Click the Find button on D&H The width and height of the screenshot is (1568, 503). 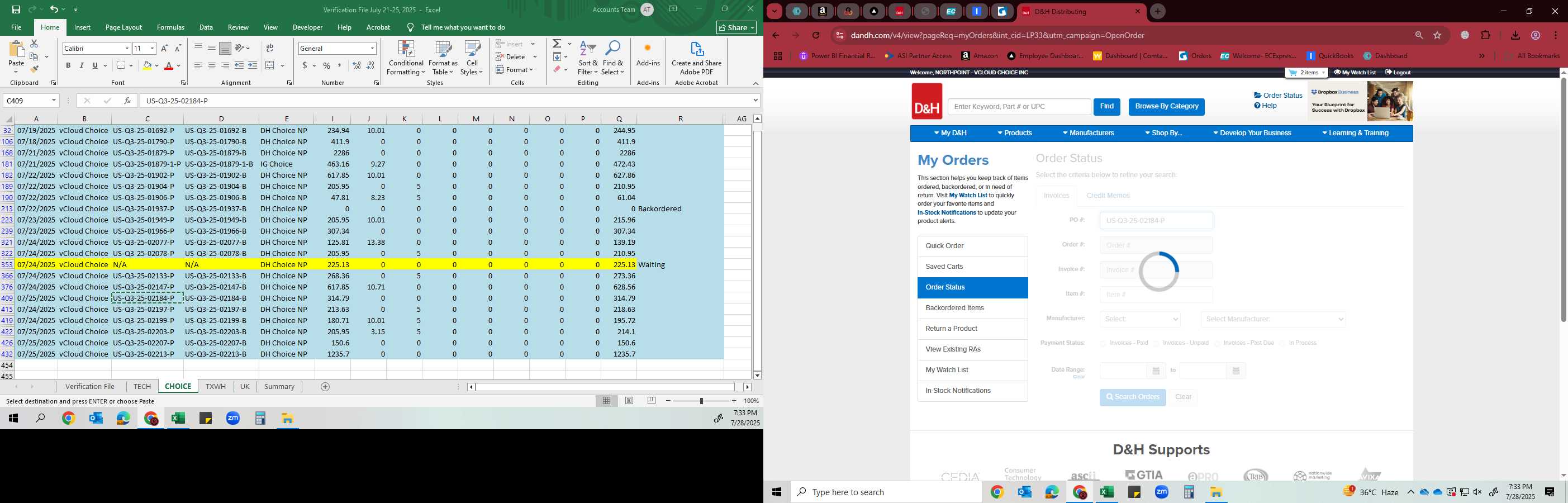pyautogui.click(x=1106, y=107)
